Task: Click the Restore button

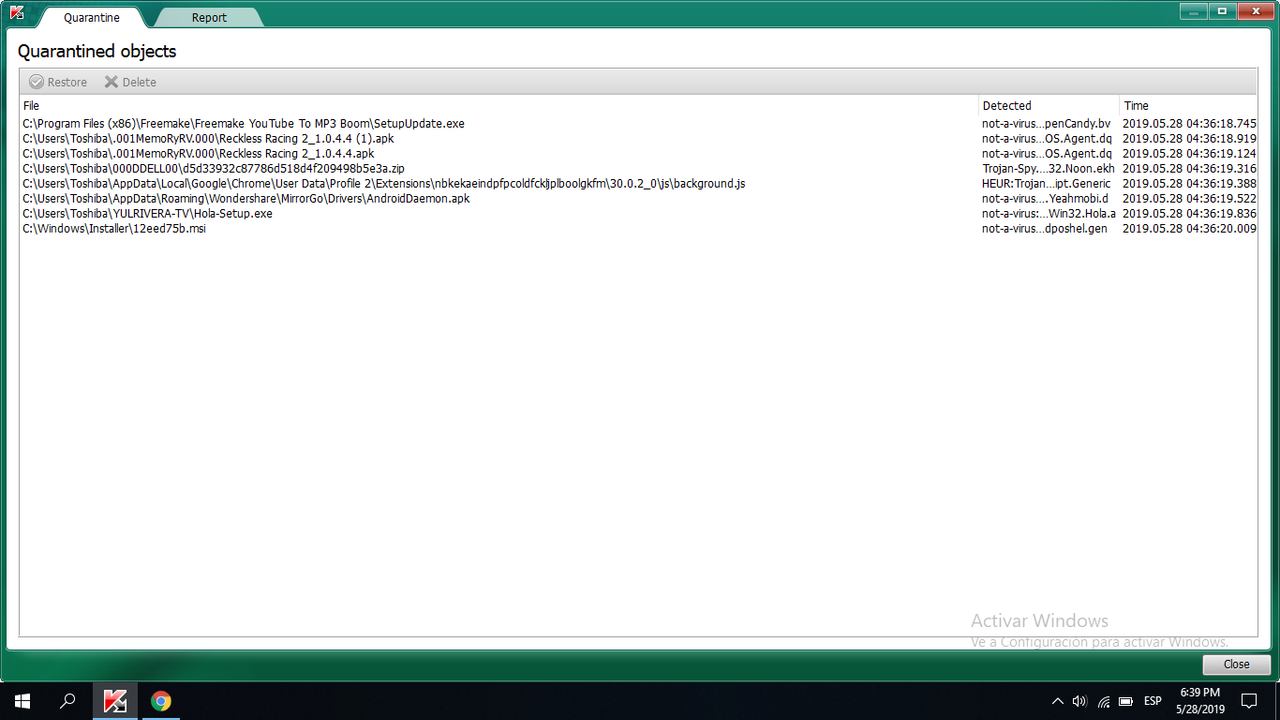Action: (58, 82)
